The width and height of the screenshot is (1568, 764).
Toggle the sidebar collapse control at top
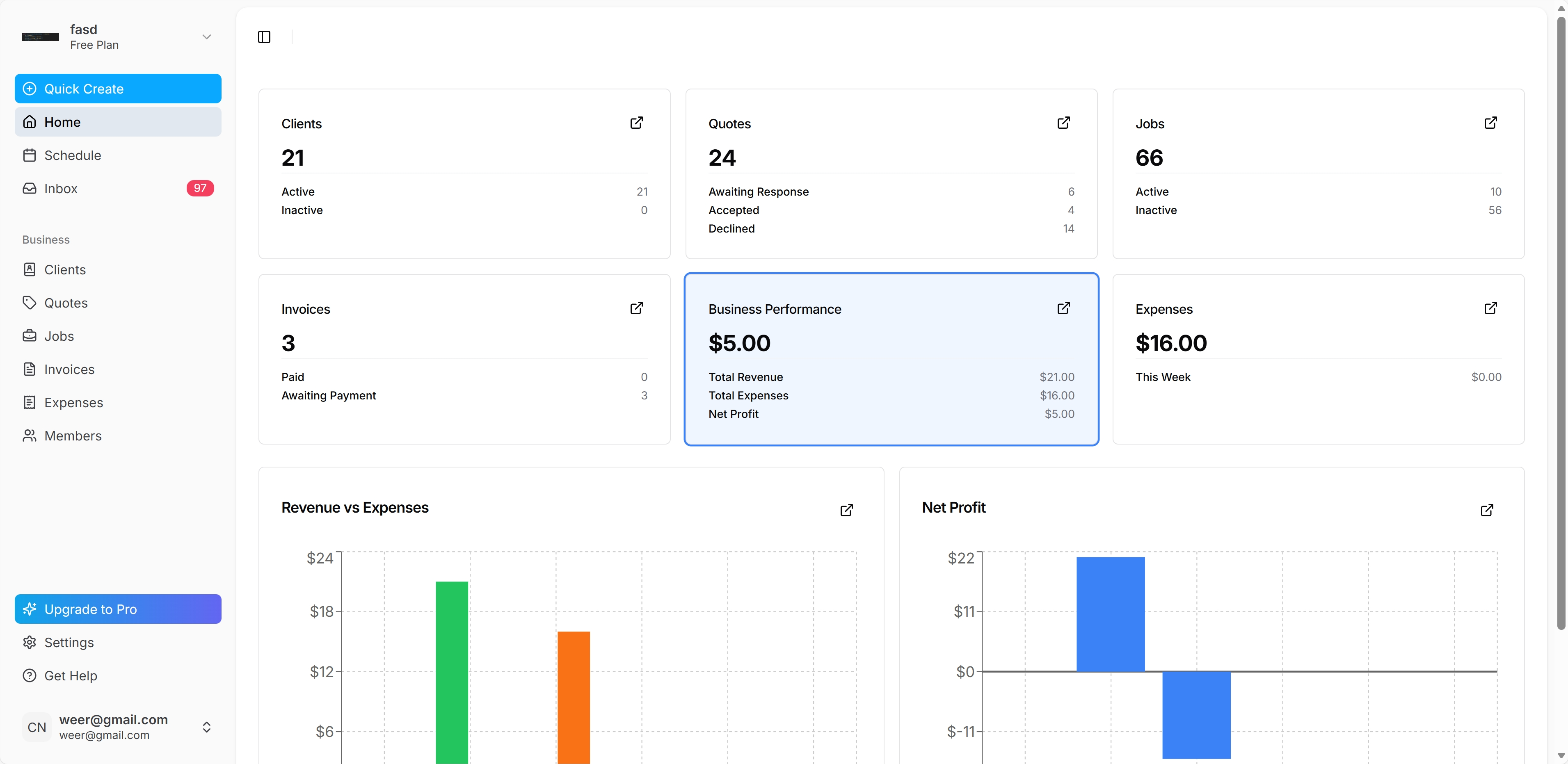(x=263, y=36)
